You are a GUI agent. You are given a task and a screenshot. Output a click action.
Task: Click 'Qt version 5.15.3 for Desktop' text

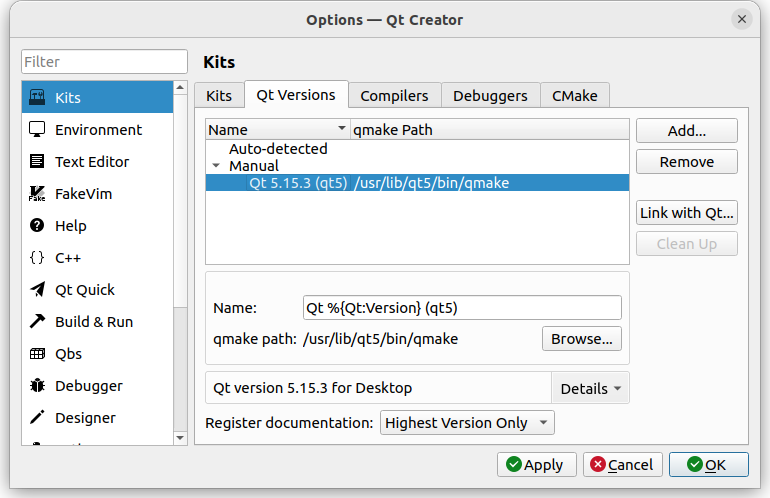click(312, 388)
